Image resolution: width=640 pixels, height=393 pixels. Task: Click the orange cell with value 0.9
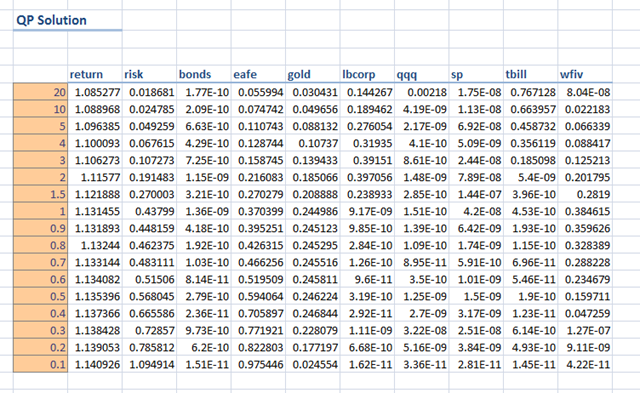point(40,228)
